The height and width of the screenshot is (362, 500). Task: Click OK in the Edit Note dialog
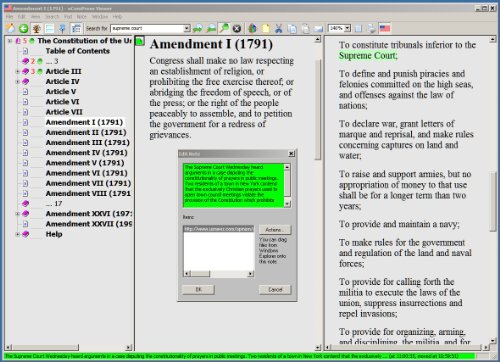(x=198, y=289)
